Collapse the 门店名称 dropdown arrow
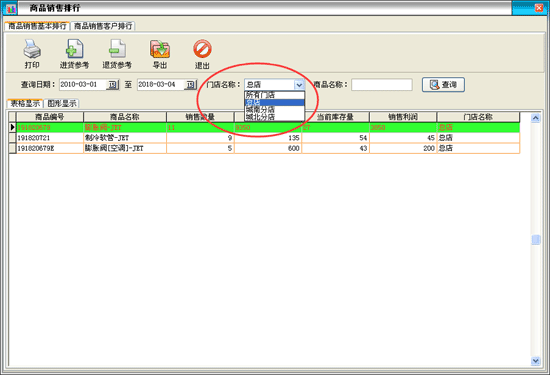Viewport: 550px width, 375px height. tap(299, 85)
